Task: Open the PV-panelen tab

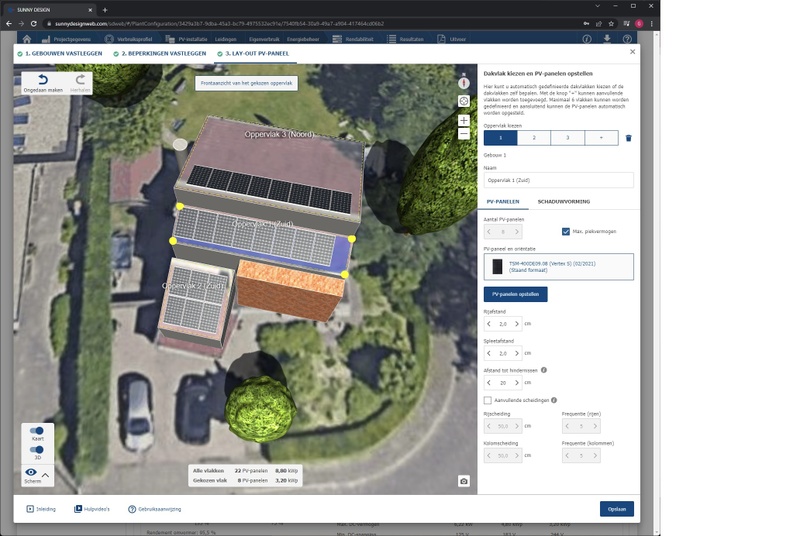Action: [x=503, y=202]
